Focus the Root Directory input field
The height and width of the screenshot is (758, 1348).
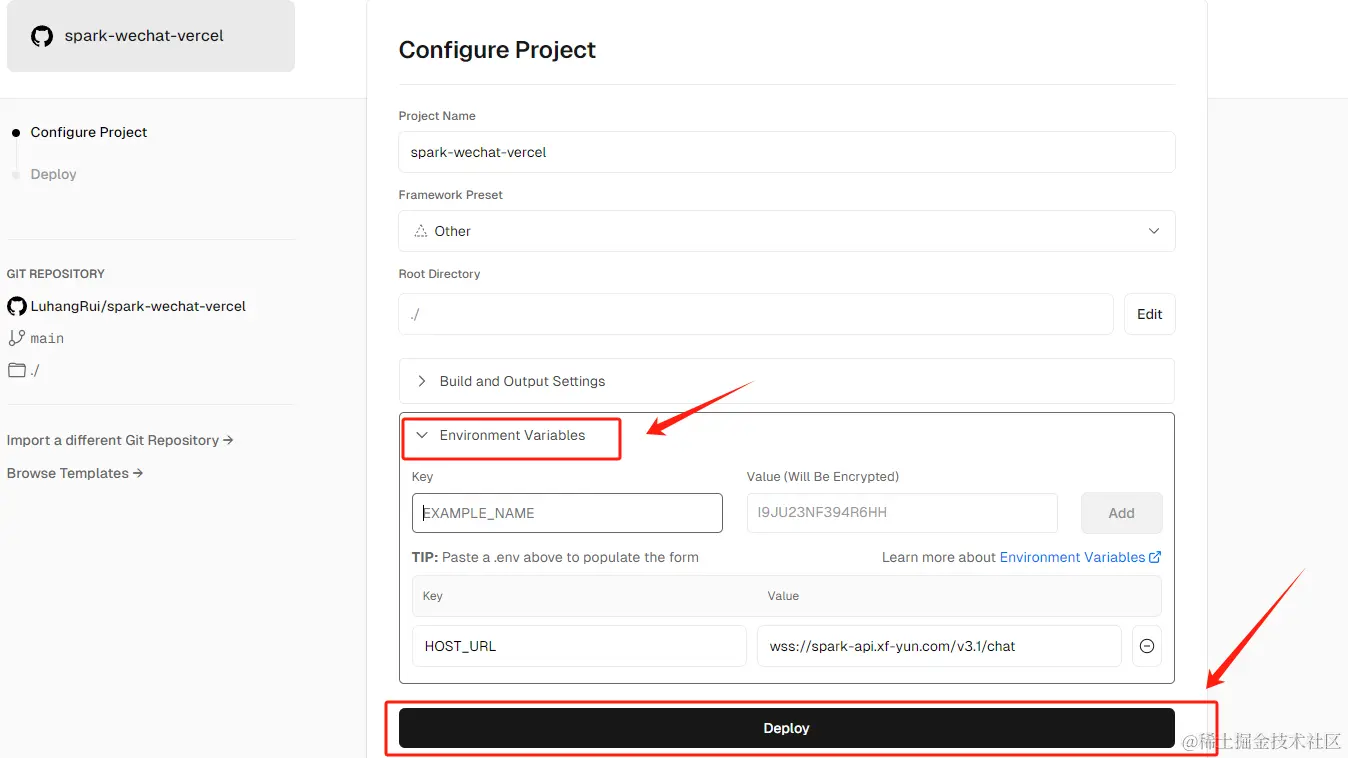click(x=756, y=314)
